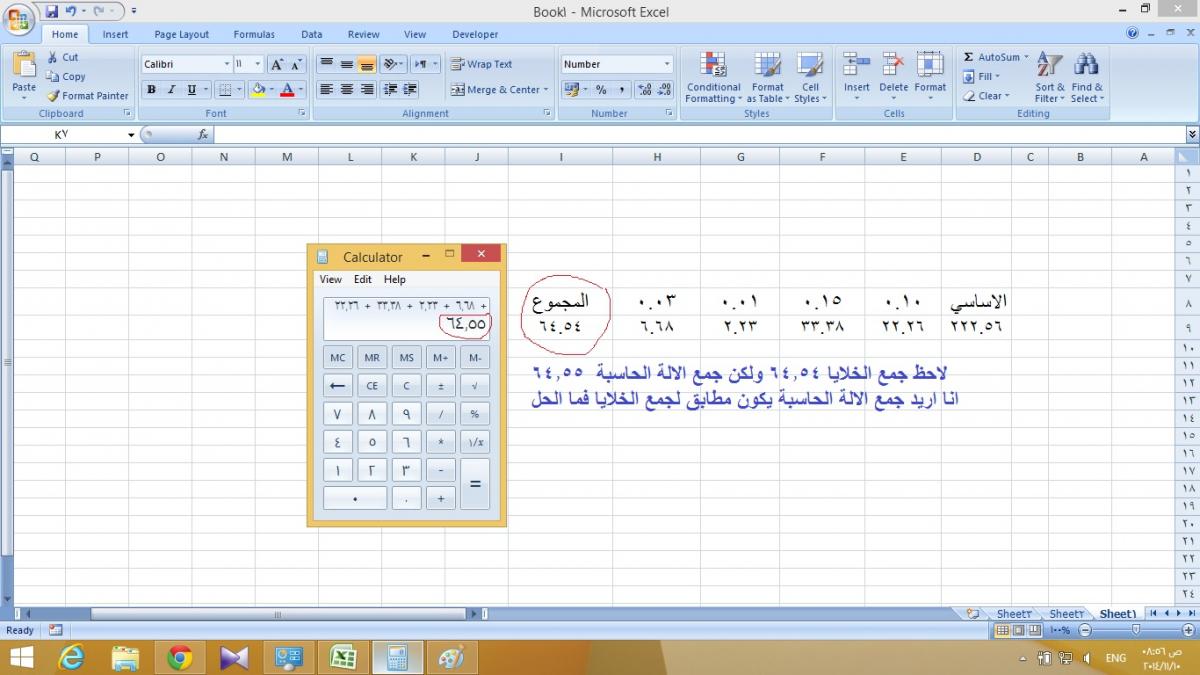Click the Cell Styles icon
The height and width of the screenshot is (675, 1200).
pyautogui.click(x=809, y=65)
